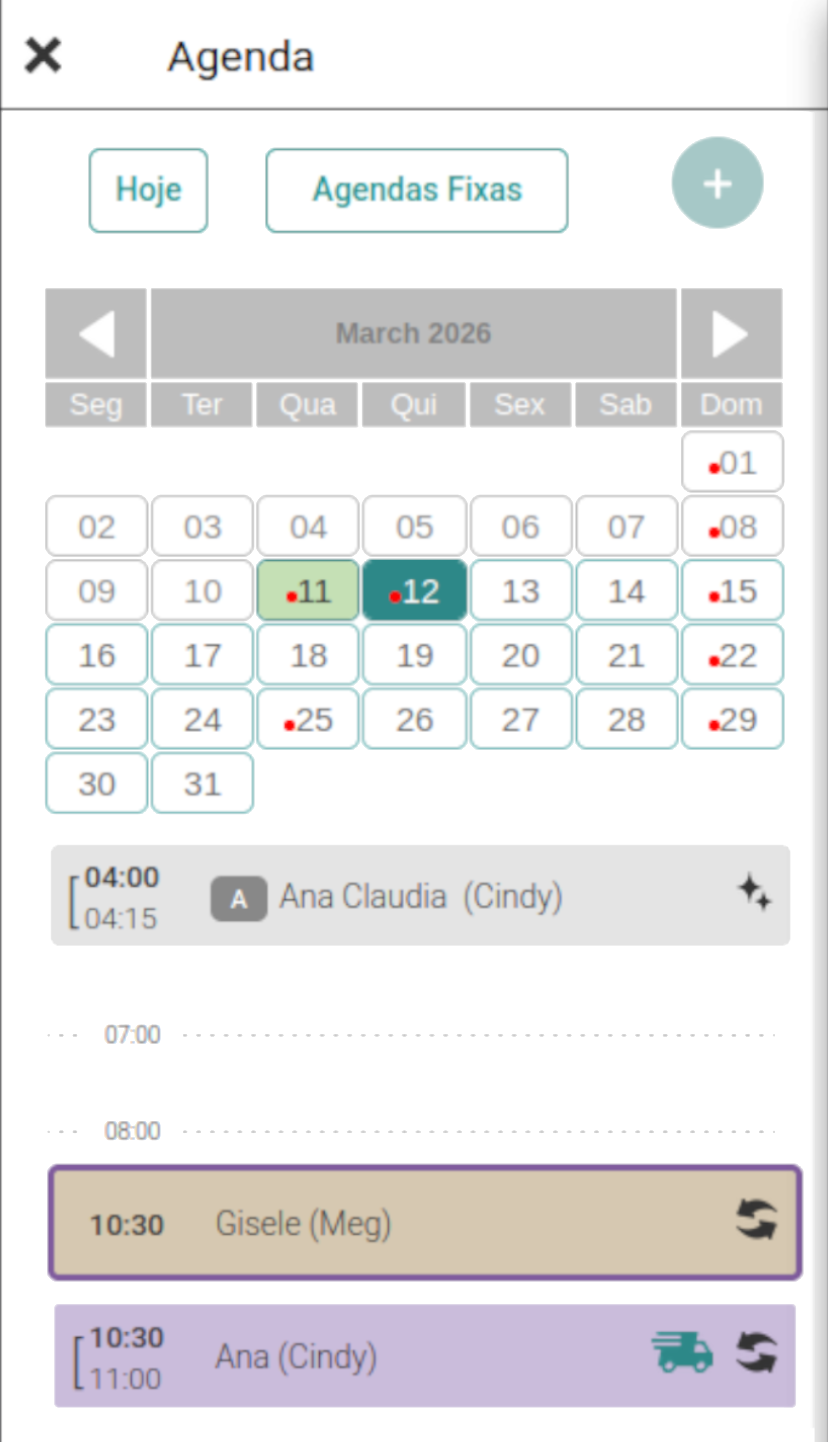The width and height of the screenshot is (828, 1442).
Task: Open the 10:30 Gisele (Meg) appointment
Action: (x=420, y=1223)
